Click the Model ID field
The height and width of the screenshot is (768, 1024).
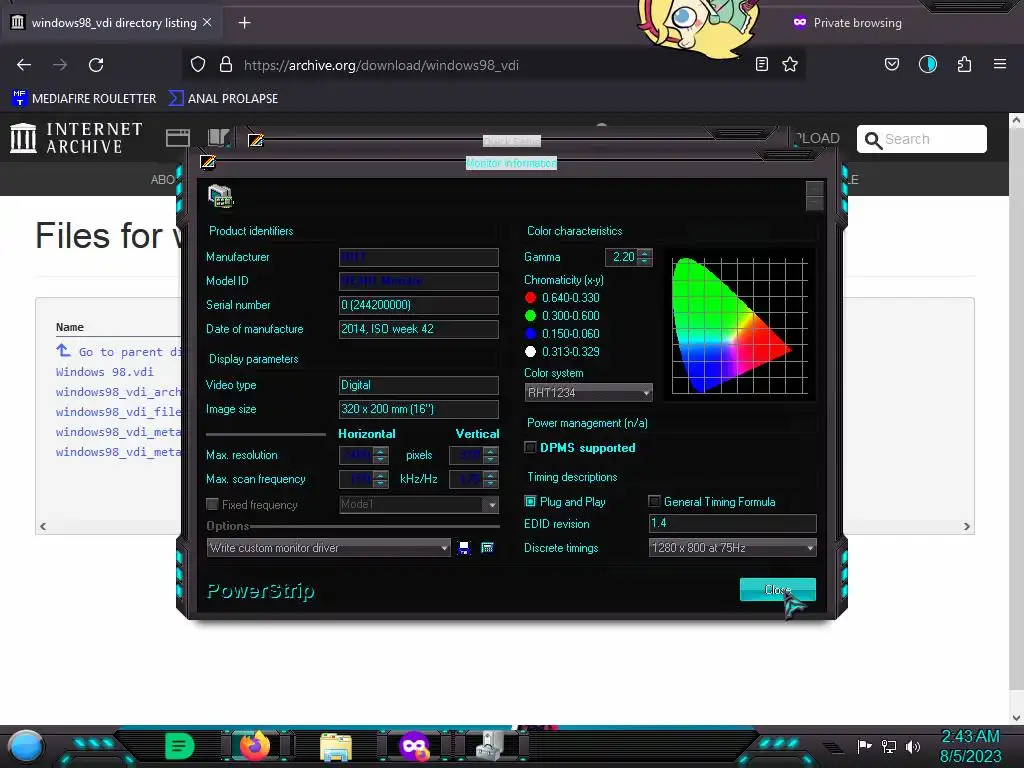[419, 281]
